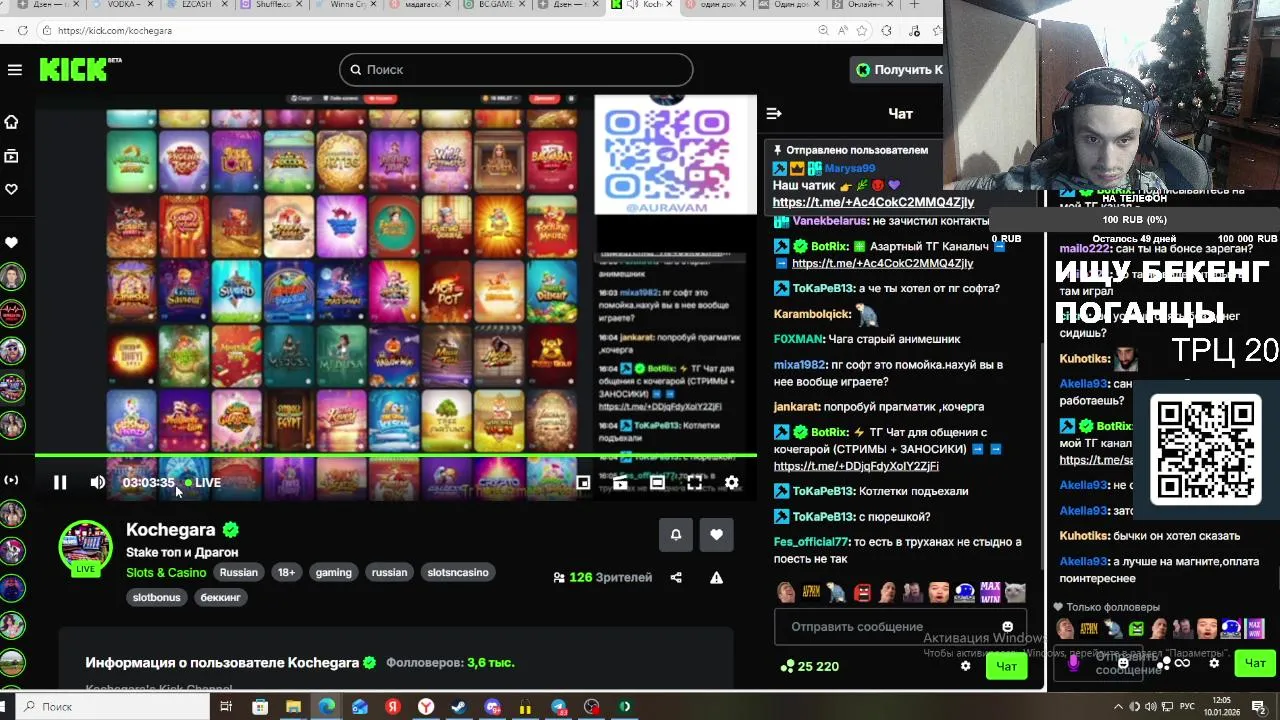This screenshot has width=1280, height=720.
Task: Select the slotsncasino tag
Action: click(x=458, y=573)
